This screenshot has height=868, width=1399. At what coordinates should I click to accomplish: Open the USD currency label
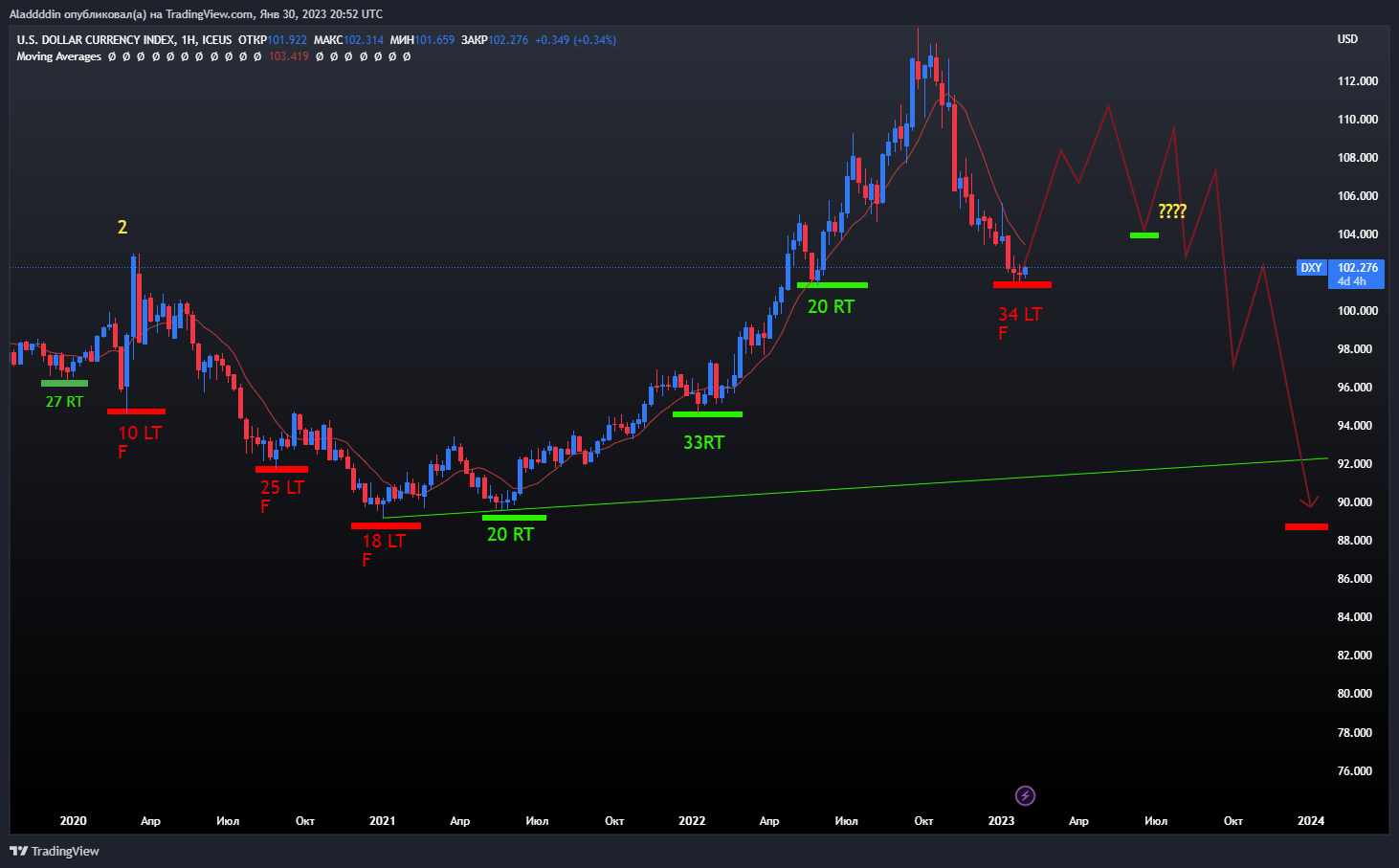coord(1347,39)
